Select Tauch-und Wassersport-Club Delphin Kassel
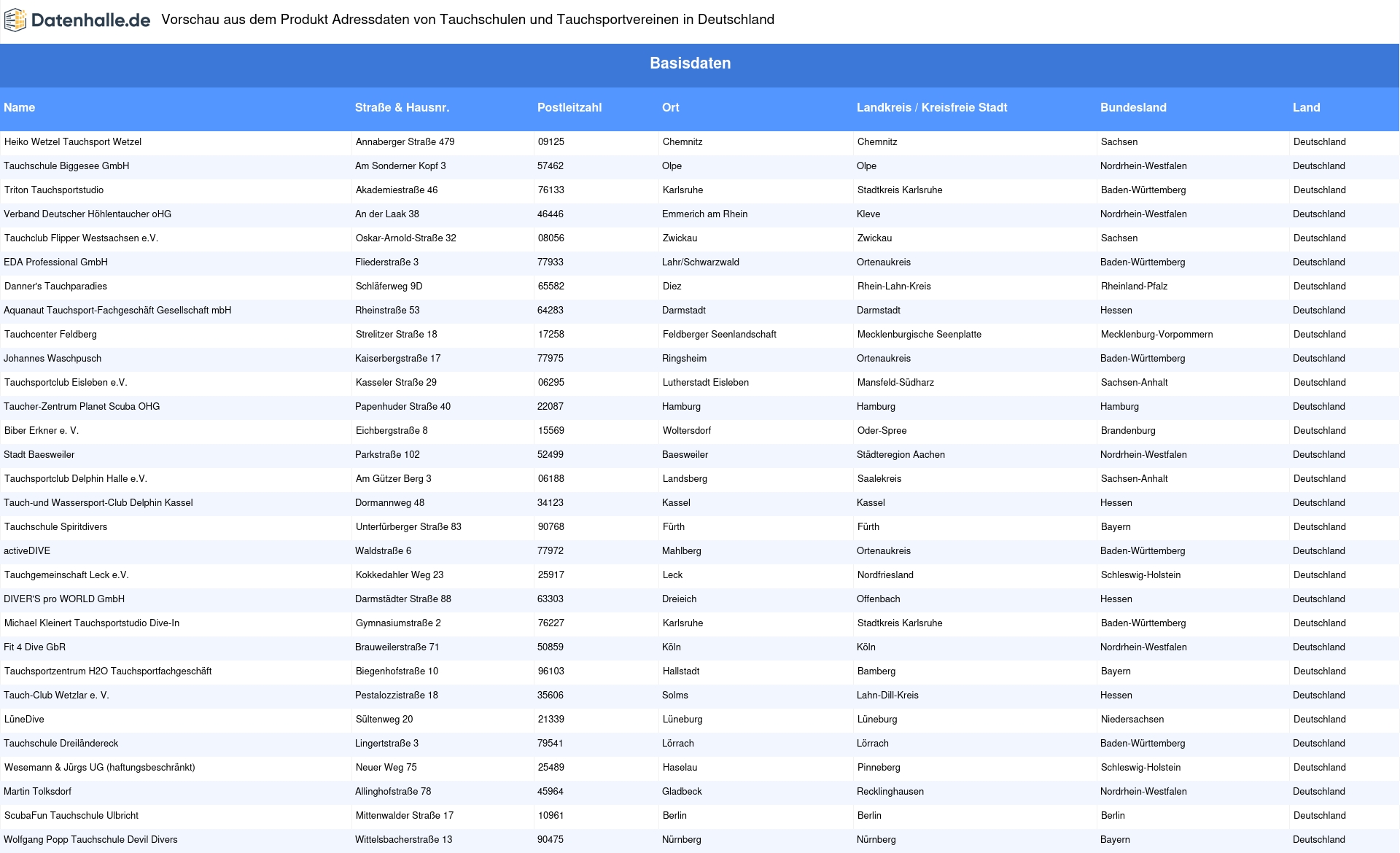Screen dimensions: 1400x853 [98, 503]
